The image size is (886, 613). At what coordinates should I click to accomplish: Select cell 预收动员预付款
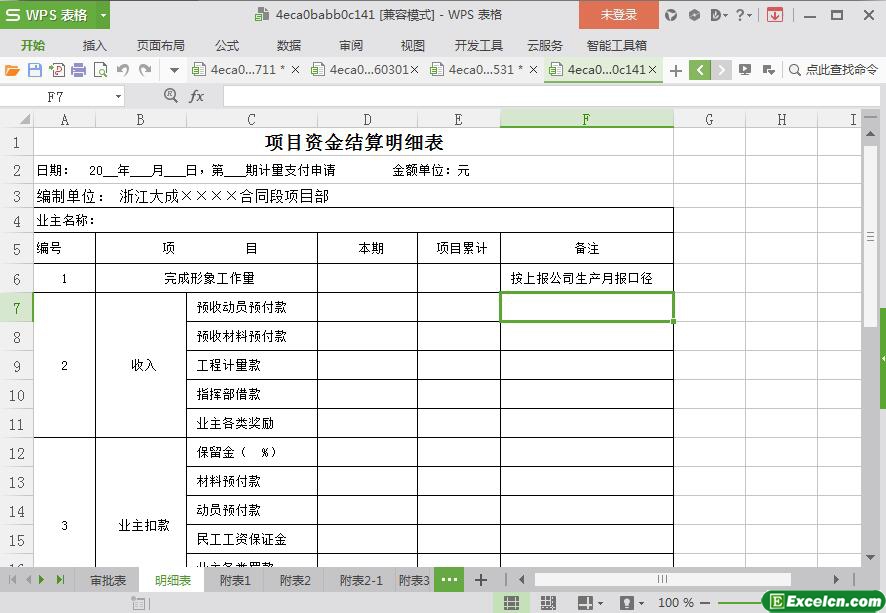click(251, 307)
